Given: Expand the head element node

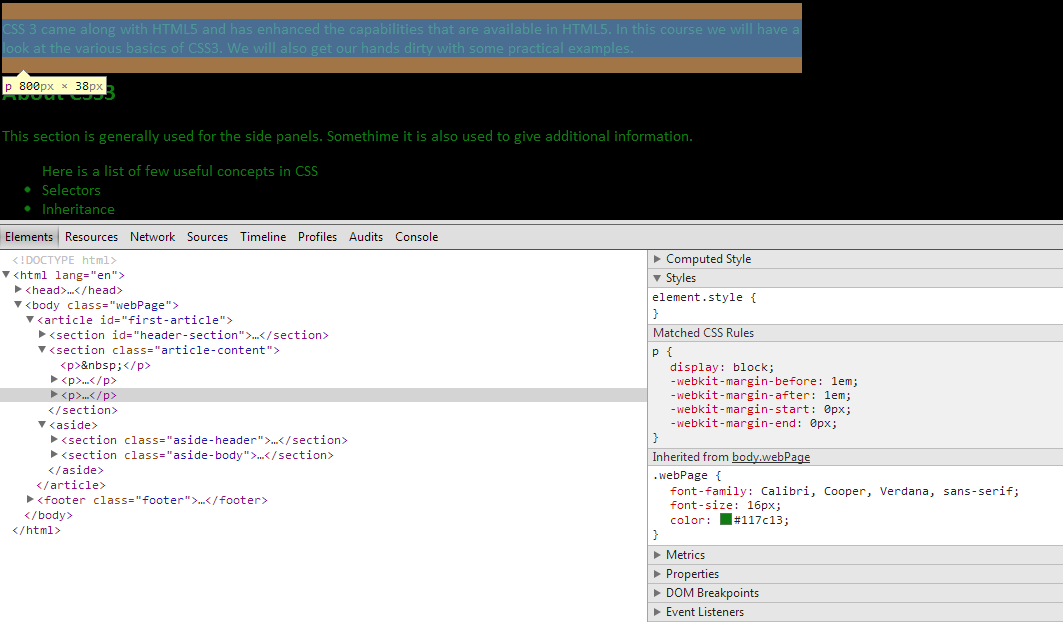Looking at the screenshot, I should click(x=19, y=289).
